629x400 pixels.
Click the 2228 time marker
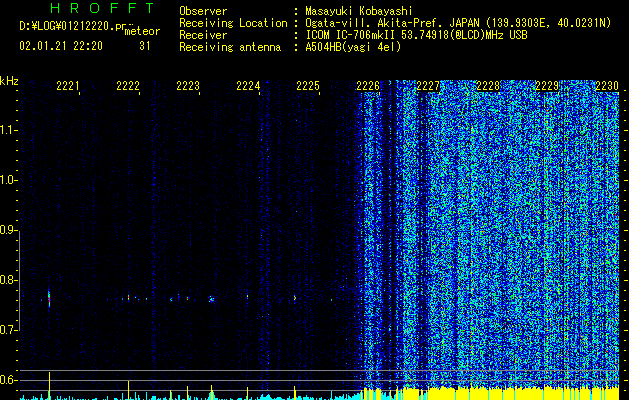488,86
